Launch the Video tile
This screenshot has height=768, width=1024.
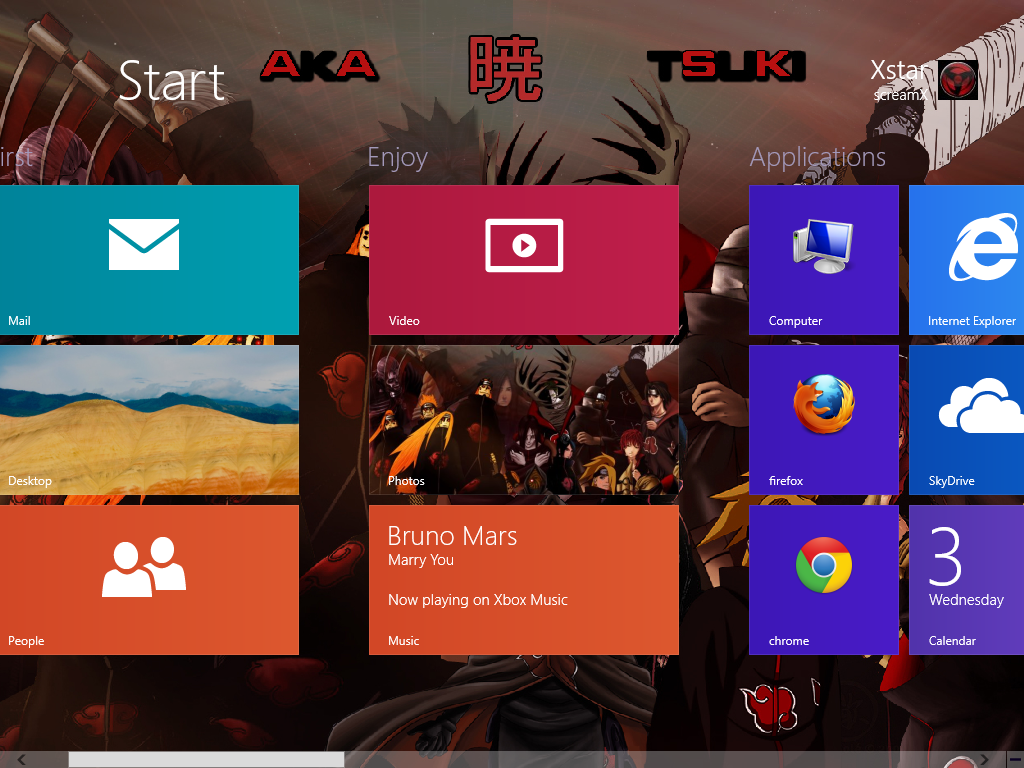(524, 260)
